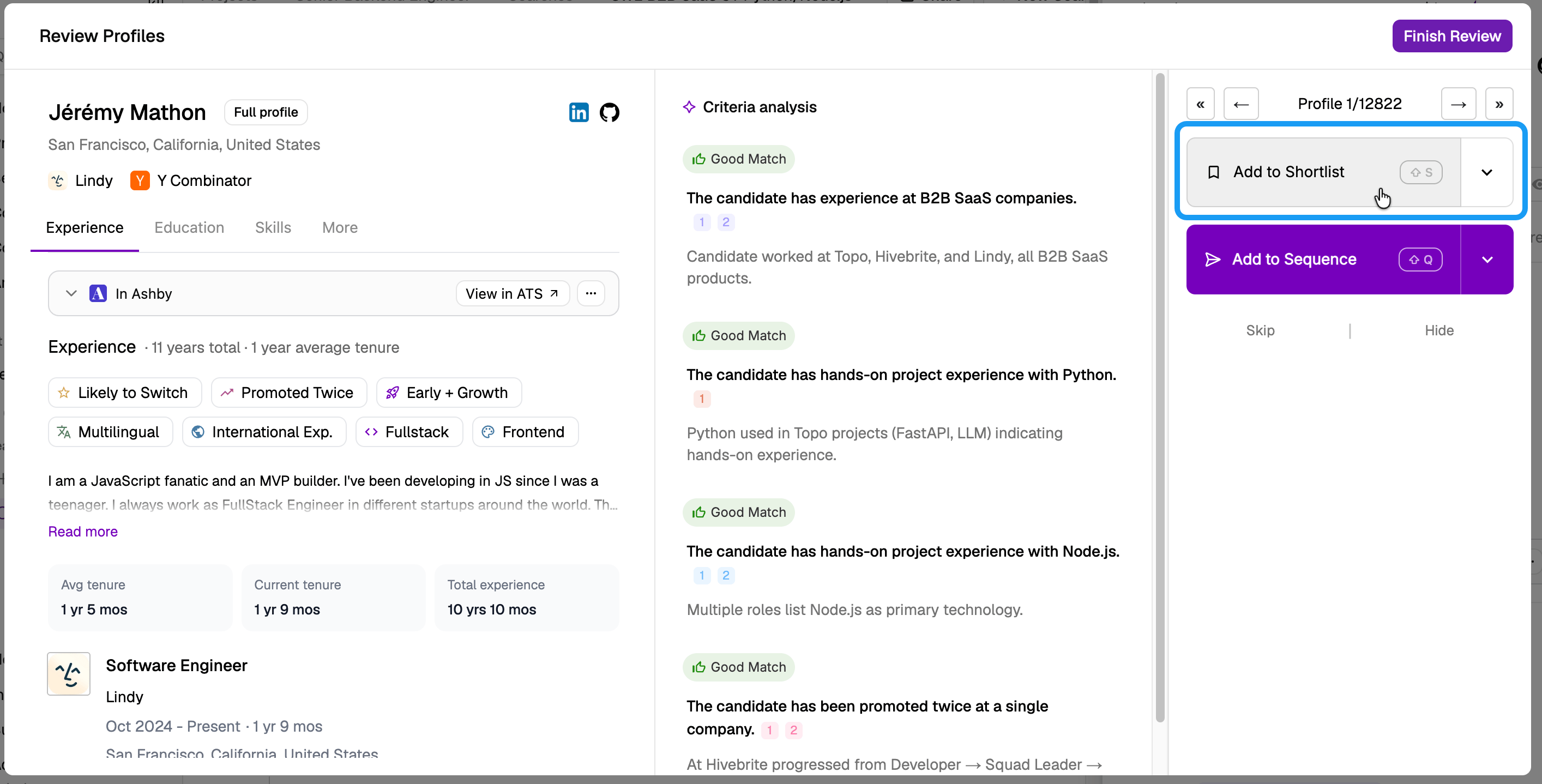Click the code brackets icon on Fullstack

pos(371,432)
